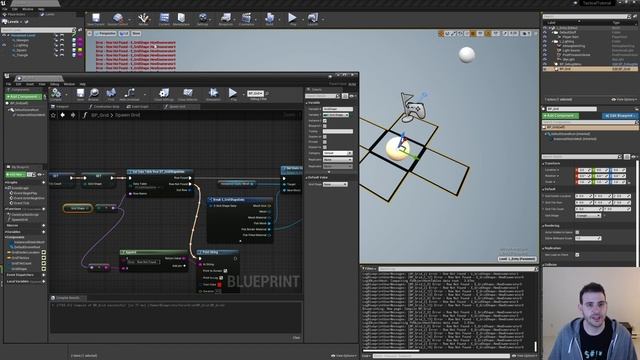
Task: Open the Replication dropdown in variable details
Action: (x=338, y=160)
